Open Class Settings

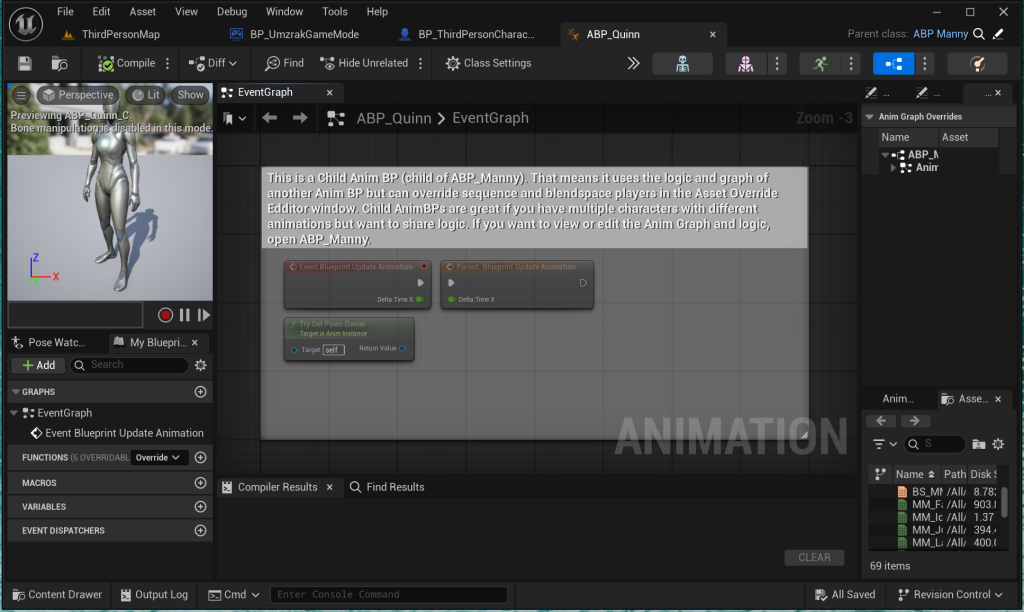coord(488,63)
